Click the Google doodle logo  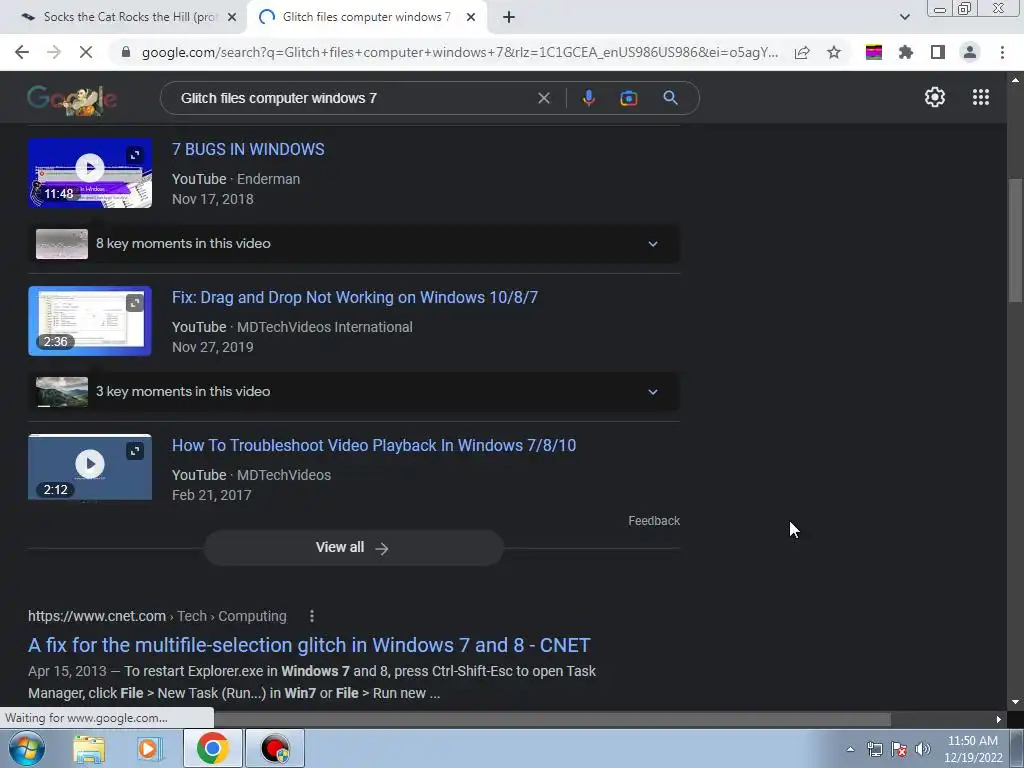coord(72,100)
